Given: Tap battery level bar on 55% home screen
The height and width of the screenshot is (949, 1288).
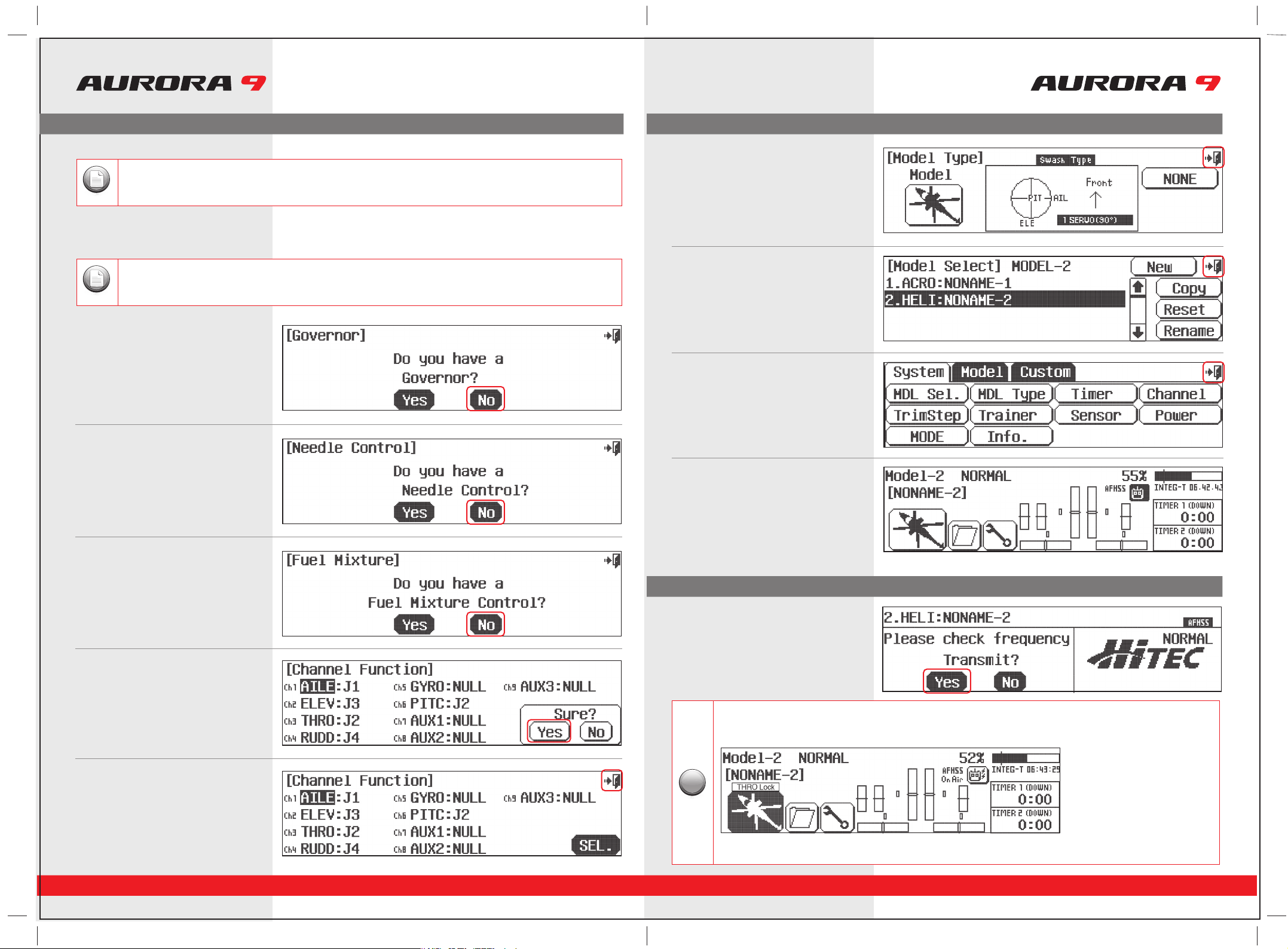Looking at the screenshot, I should 1188,476.
